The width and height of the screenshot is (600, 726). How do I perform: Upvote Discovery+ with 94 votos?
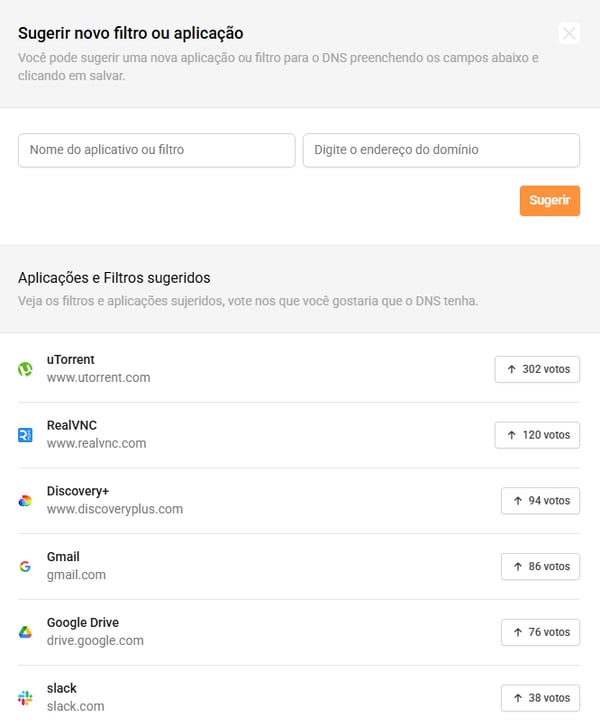point(540,501)
